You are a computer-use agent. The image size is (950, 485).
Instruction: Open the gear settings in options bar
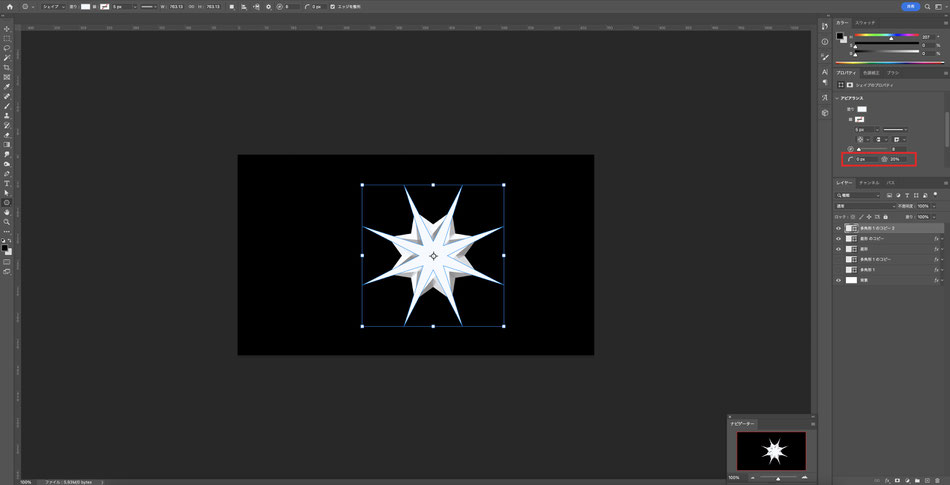click(x=268, y=6)
